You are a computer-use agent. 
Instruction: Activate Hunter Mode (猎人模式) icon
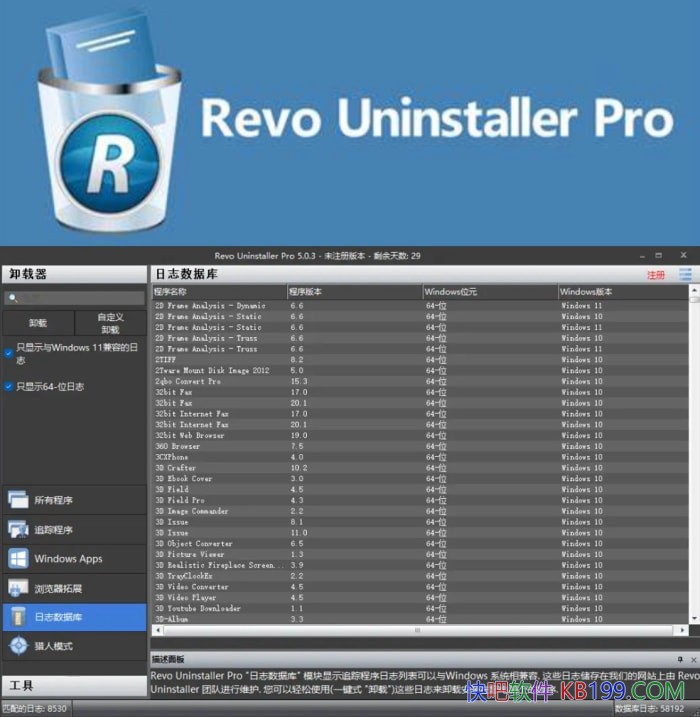click(18, 646)
